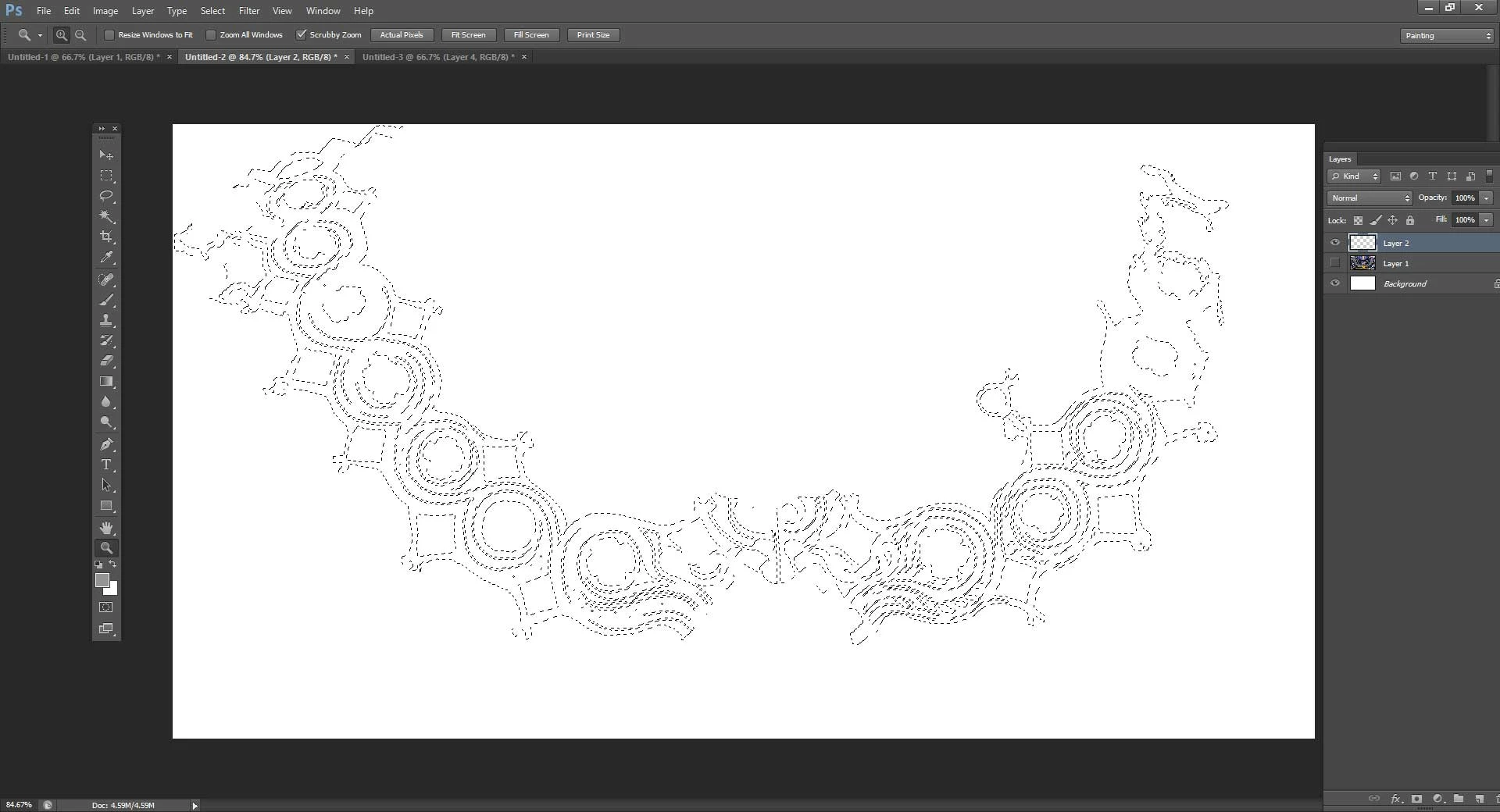
Task: Open the Filter menu
Action: pyautogui.click(x=249, y=11)
